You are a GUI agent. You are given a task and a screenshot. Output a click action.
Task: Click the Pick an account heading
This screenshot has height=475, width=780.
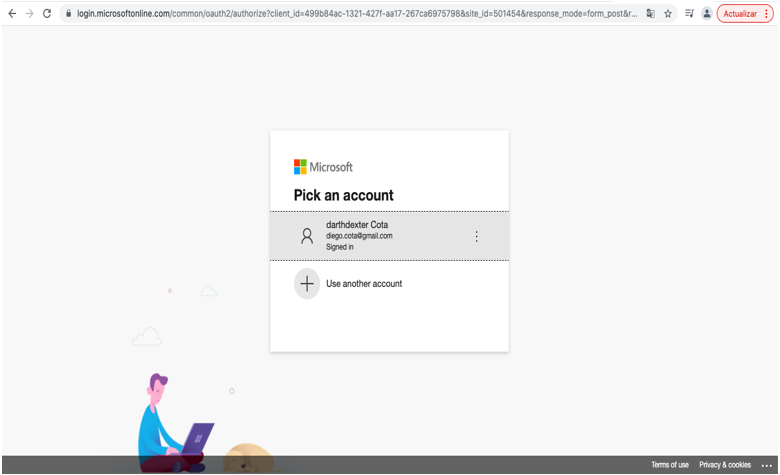coord(343,195)
